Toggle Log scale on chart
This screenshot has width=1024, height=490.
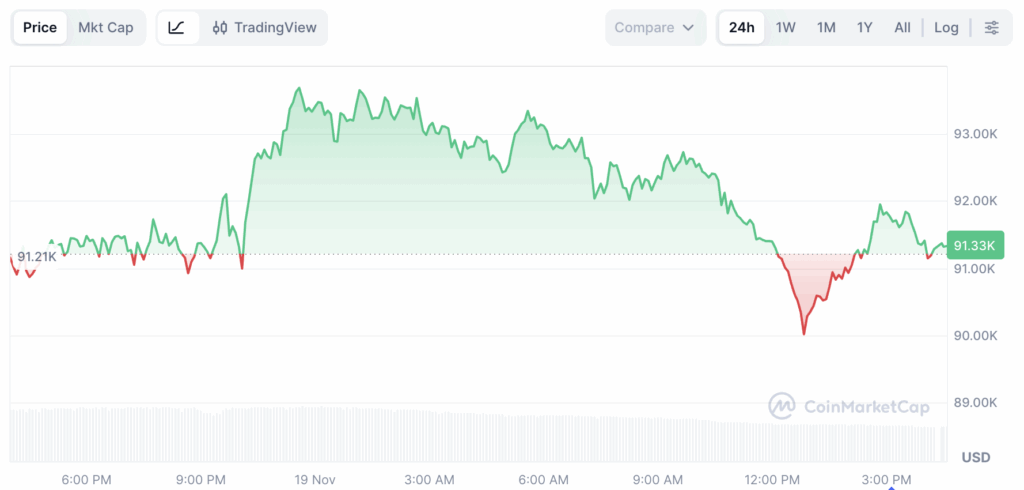pos(946,28)
